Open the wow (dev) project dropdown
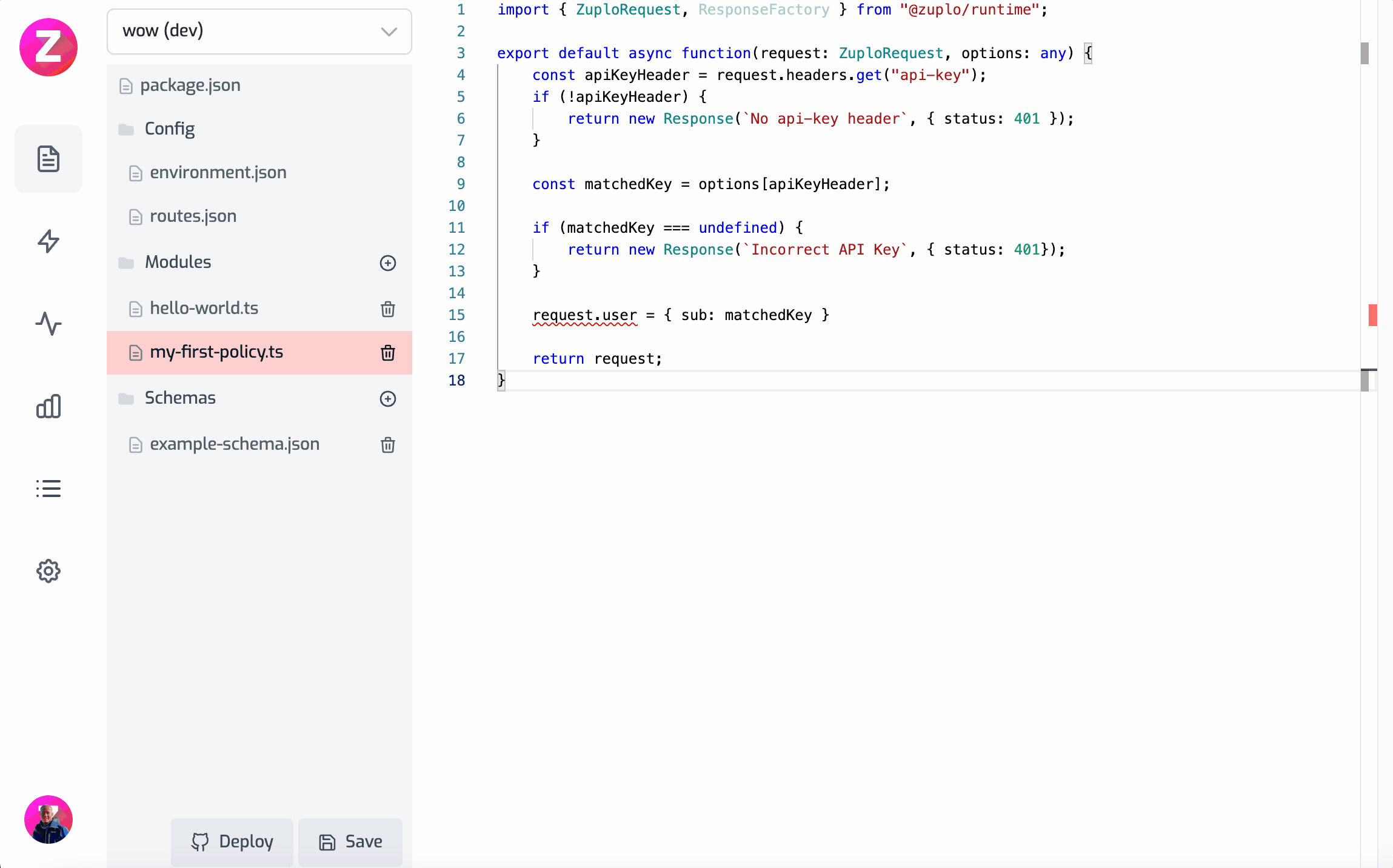Viewport: 1393px width, 868px height. [259, 32]
